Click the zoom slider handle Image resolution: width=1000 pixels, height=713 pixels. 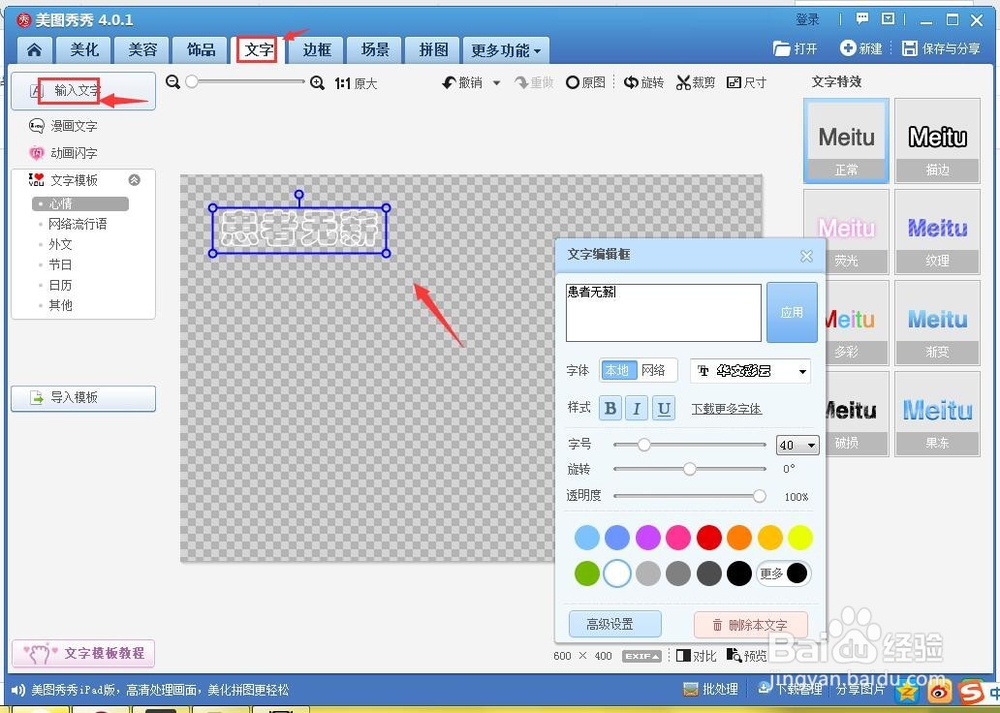point(191,82)
